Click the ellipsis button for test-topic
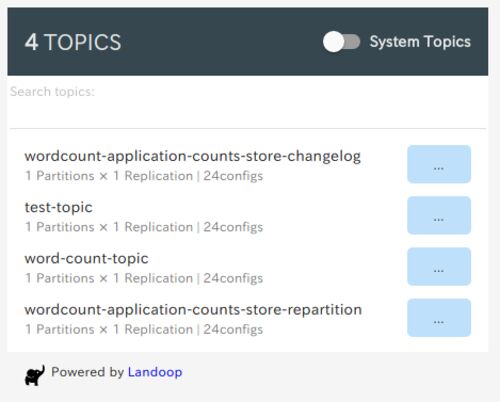Viewport: 500px width, 402px height. click(439, 215)
